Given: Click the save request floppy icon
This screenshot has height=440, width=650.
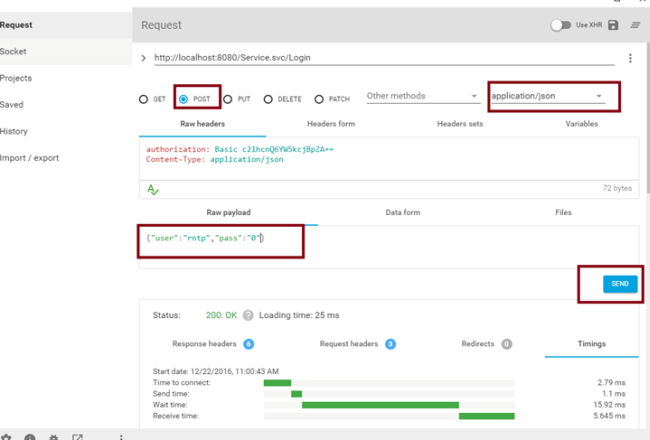Looking at the screenshot, I should (x=612, y=25).
